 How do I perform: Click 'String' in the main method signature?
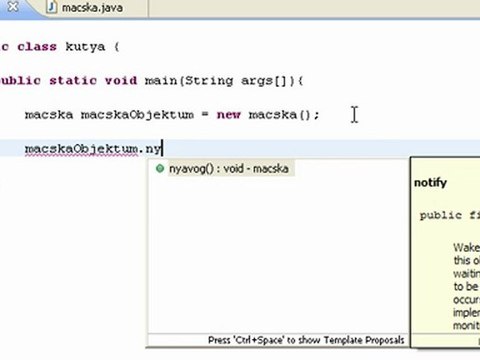(x=209, y=81)
